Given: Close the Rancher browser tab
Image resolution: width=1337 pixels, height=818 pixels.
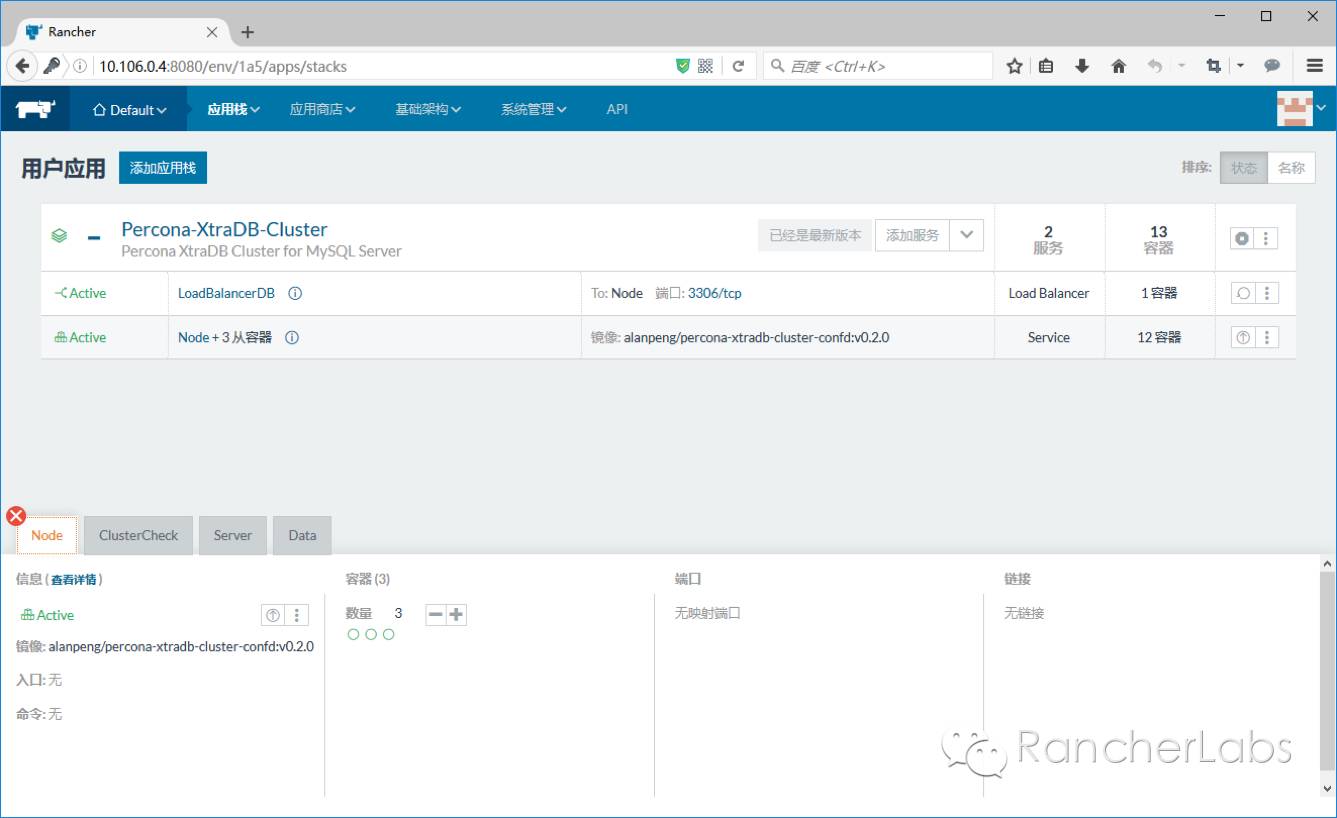Looking at the screenshot, I should (212, 32).
